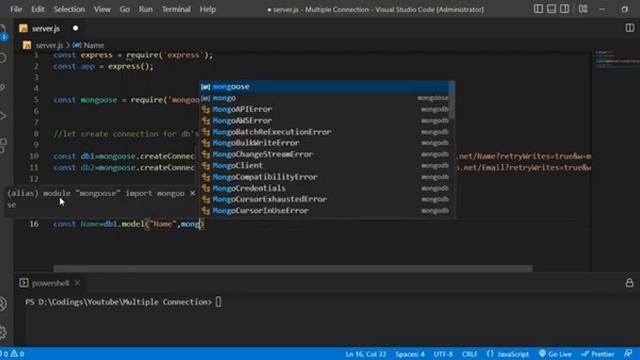Screen dimensions: 640x360
Task: Click line 5 mongoose require statement
Action: 127,100
